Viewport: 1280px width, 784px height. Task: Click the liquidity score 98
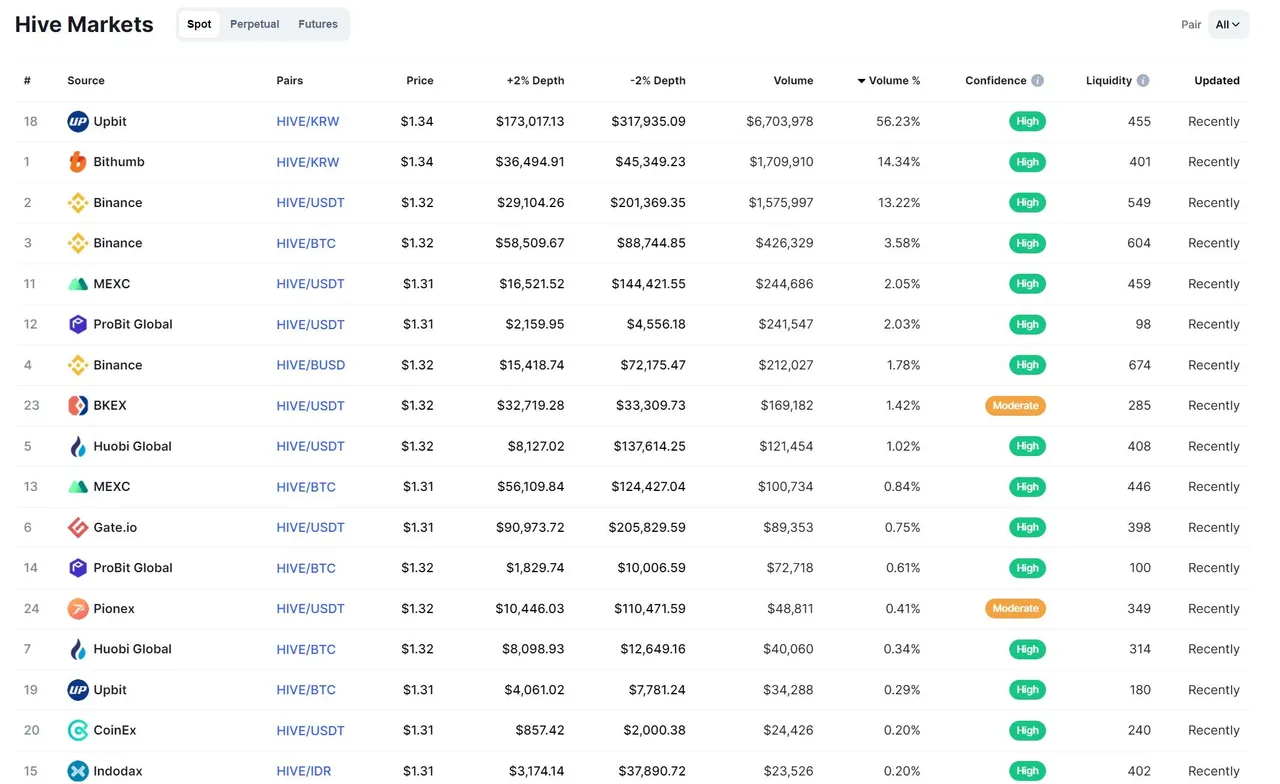coord(1144,324)
